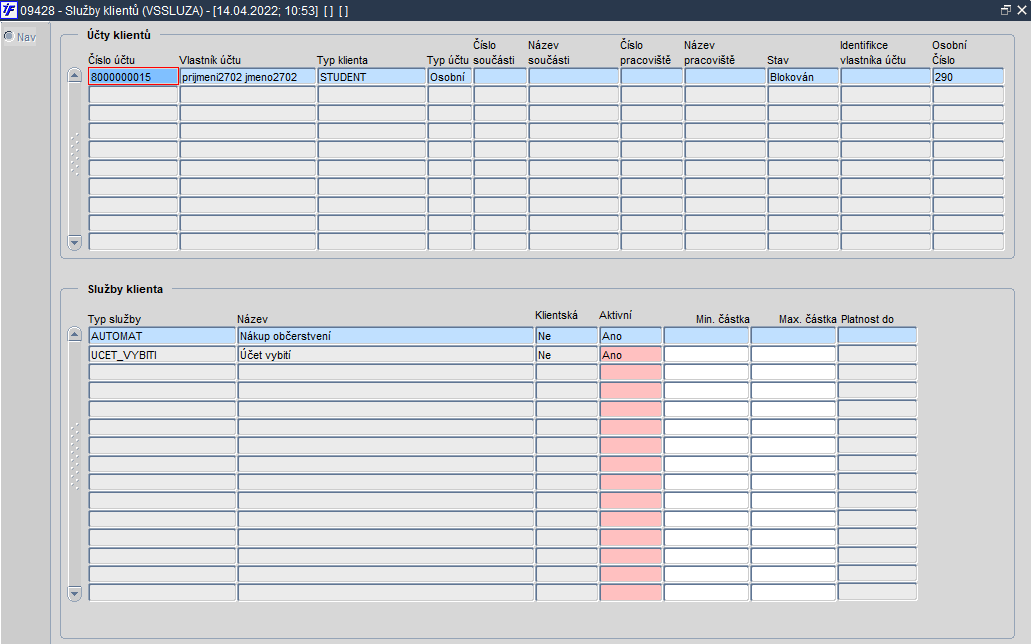This screenshot has width=1031, height=644.
Task: Click pink Aktivní cell for Účet vybití
Action: (x=631, y=355)
